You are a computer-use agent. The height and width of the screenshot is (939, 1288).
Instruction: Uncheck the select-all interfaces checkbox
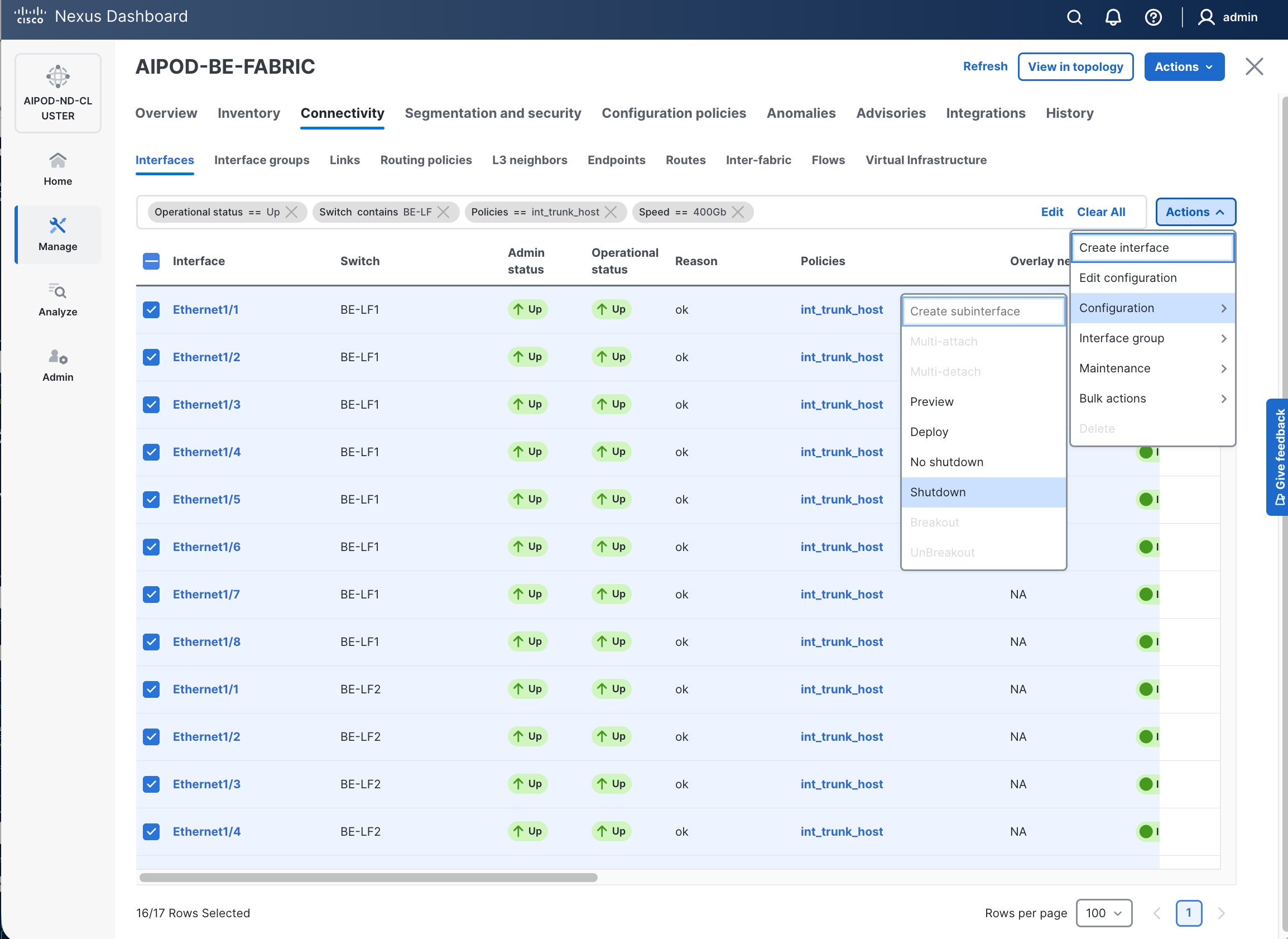pyautogui.click(x=151, y=261)
